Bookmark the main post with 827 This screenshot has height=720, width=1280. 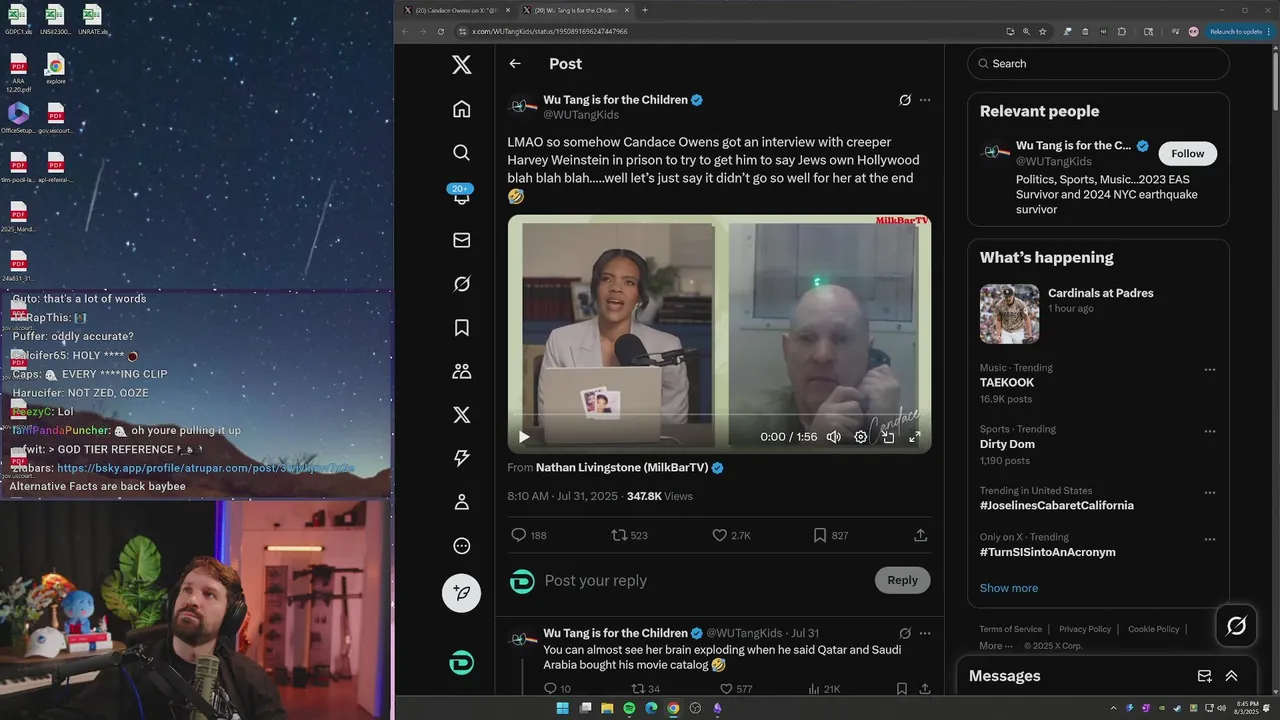pyautogui.click(x=830, y=535)
